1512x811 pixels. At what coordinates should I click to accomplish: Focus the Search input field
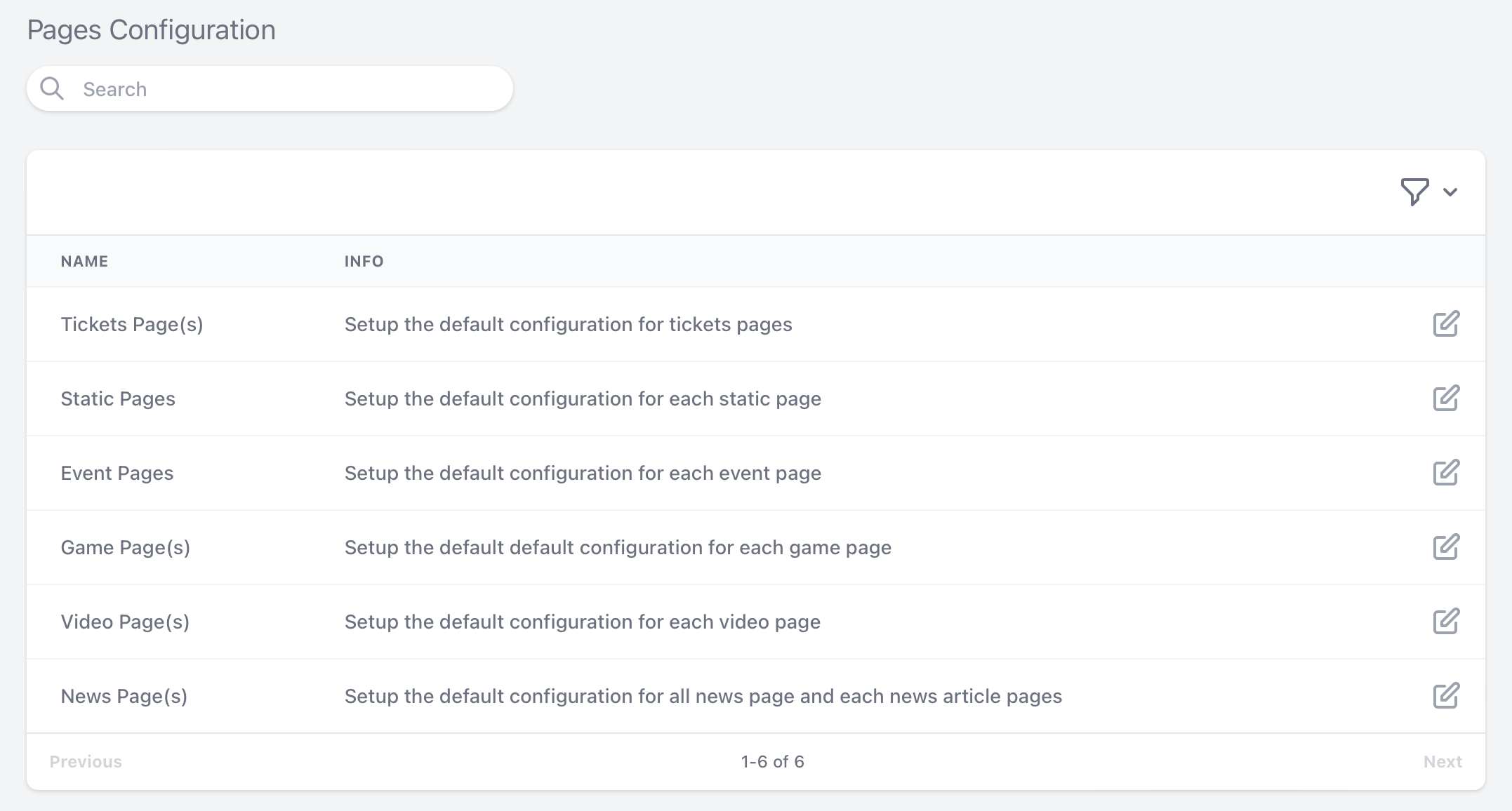point(270,88)
